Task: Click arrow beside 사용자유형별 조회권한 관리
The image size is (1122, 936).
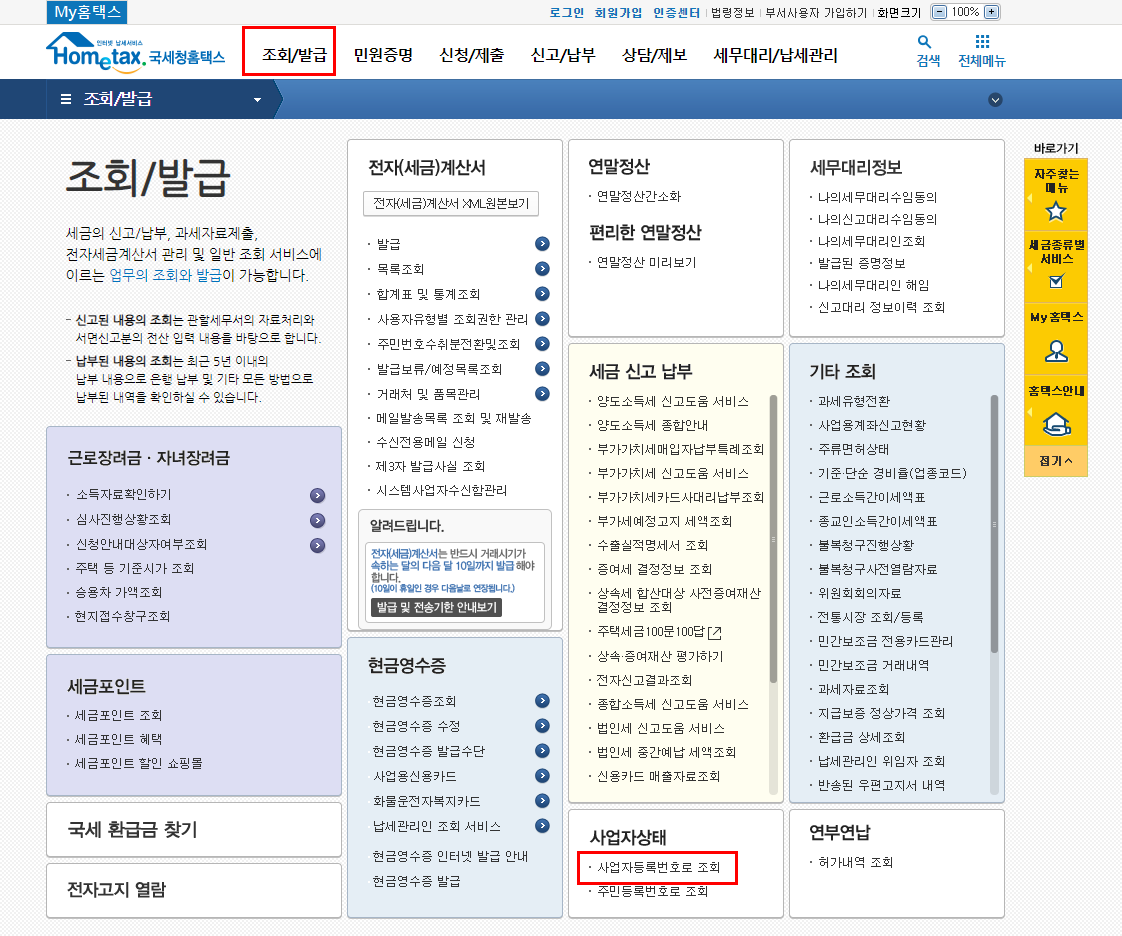Action: pos(542,319)
